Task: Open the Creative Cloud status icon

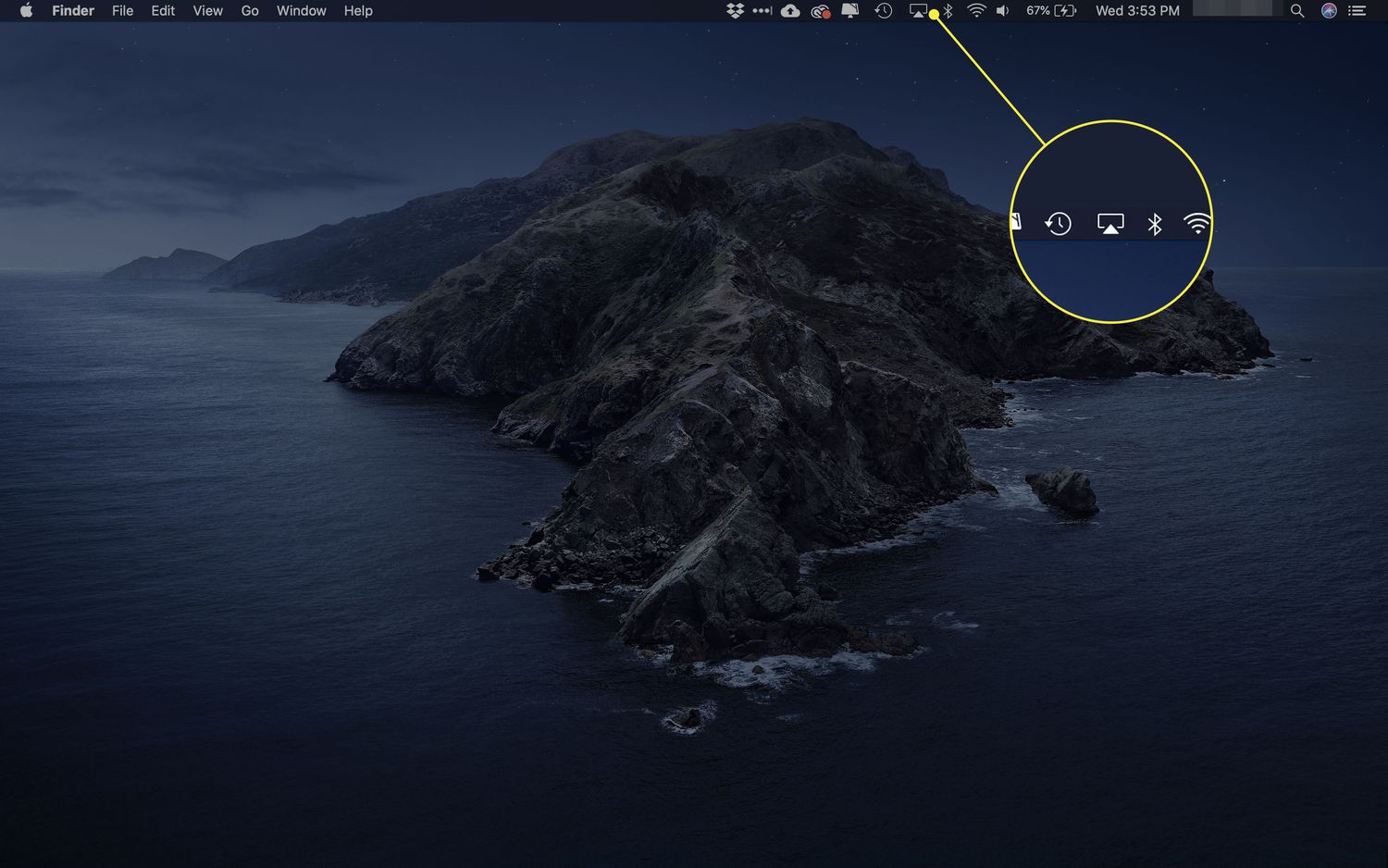Action: tap(820, 11)
